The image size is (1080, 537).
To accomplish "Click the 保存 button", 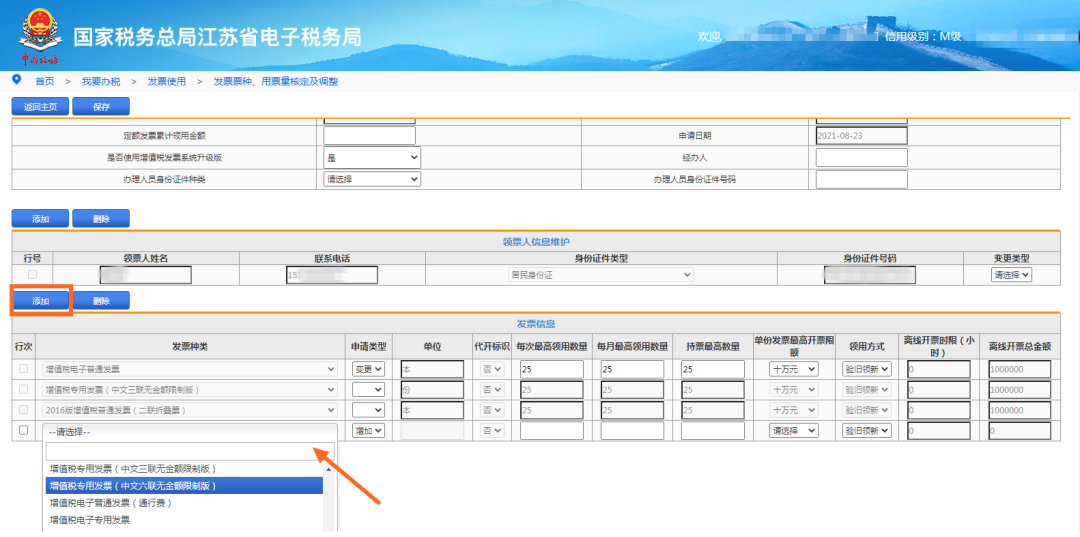I will [101, 107].
